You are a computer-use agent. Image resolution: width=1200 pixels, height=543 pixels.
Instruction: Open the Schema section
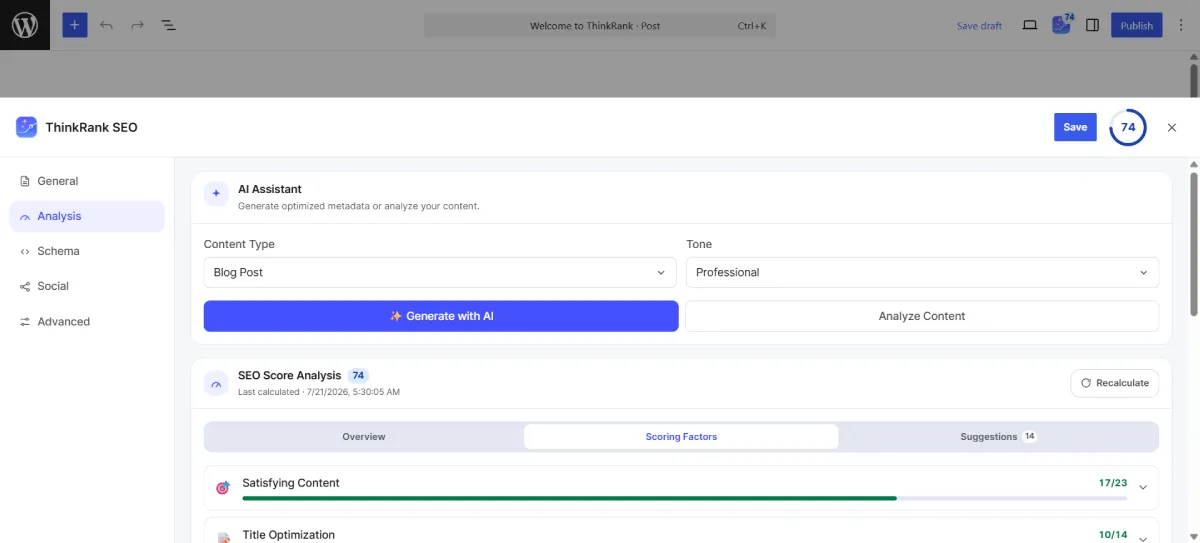coord(87,251)
